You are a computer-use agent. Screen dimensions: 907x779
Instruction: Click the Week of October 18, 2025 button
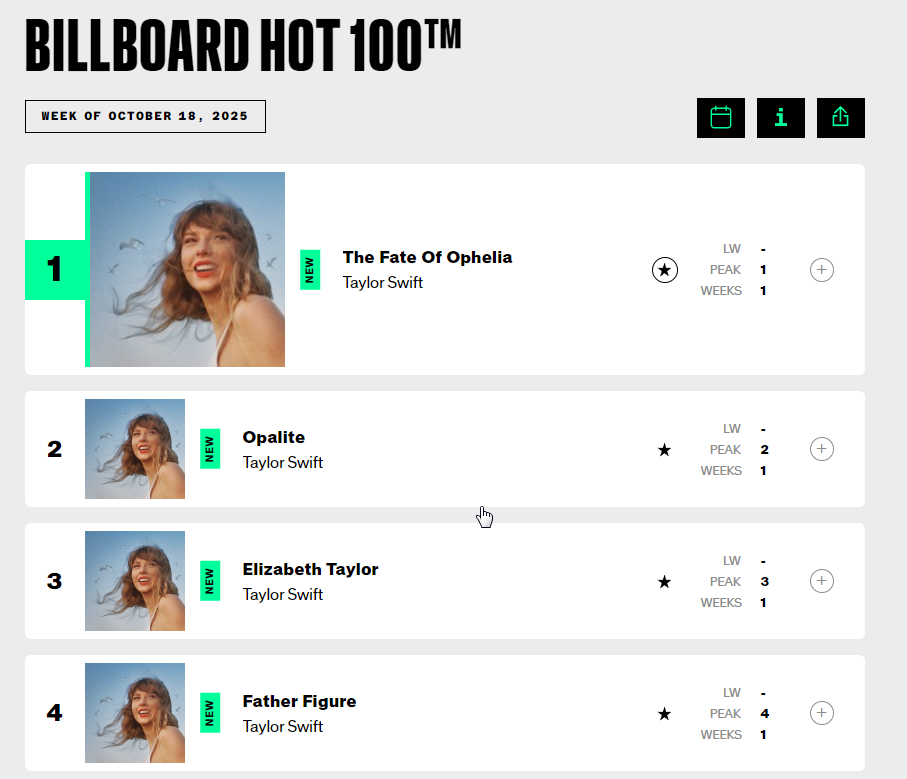pyautogui.click(x=145, y=116)
